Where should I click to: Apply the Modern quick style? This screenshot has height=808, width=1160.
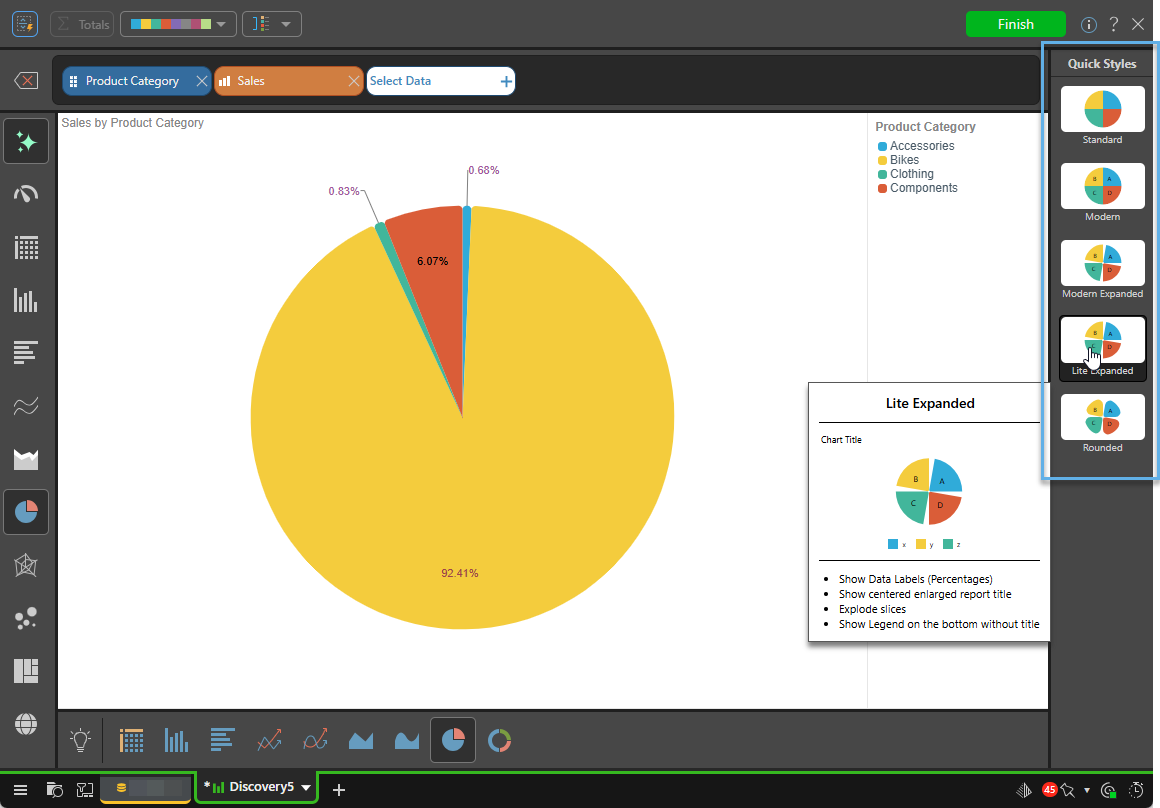point(1102,186)
